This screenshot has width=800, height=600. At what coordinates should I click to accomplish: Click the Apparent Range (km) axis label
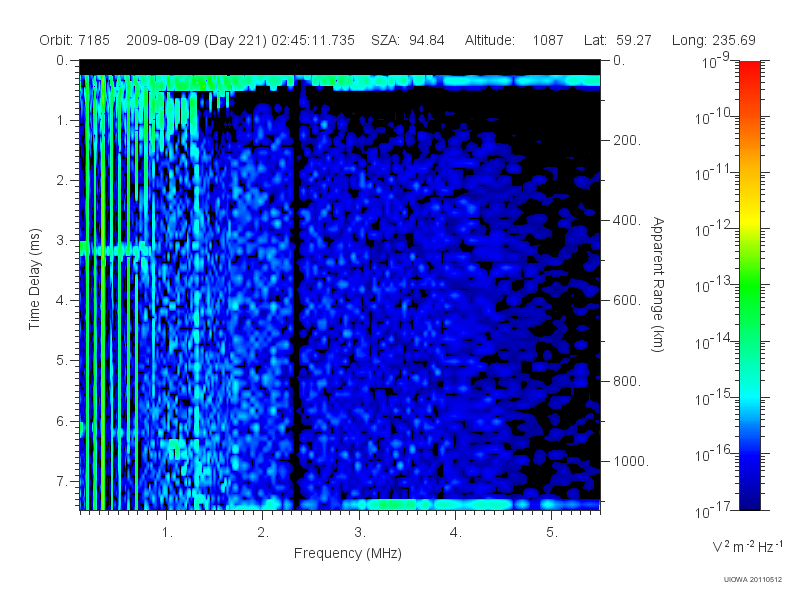pos(658,285)
